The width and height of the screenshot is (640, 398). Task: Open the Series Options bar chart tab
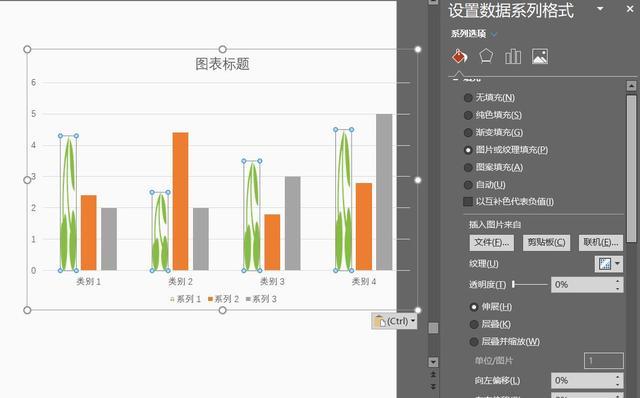tap(513, 56)
